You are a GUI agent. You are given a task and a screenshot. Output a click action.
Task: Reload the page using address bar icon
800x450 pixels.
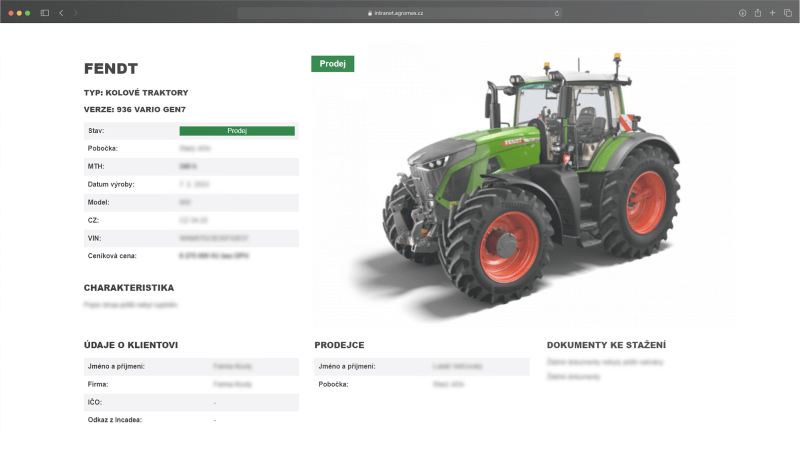(x=557, y=13)
